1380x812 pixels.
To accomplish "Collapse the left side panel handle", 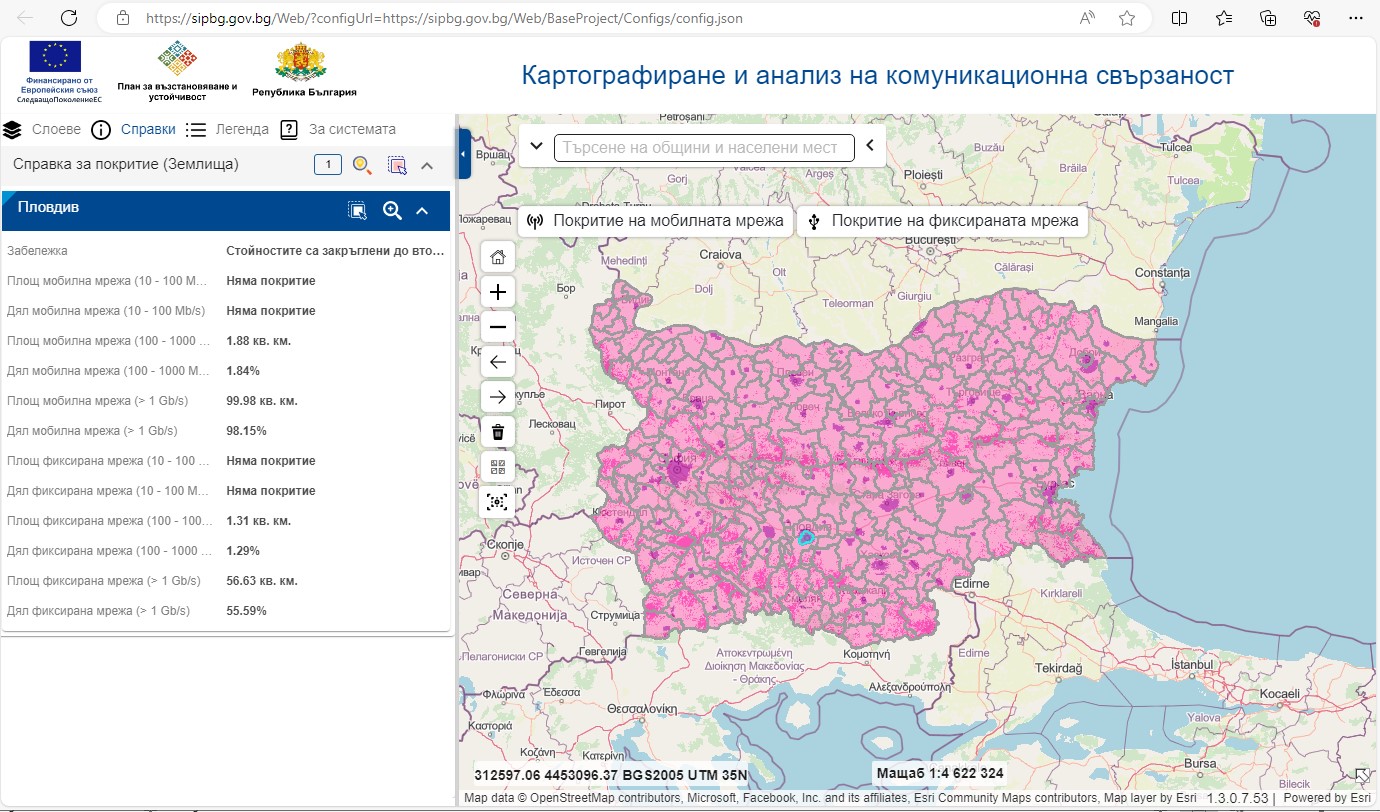I will click(464, 154).
